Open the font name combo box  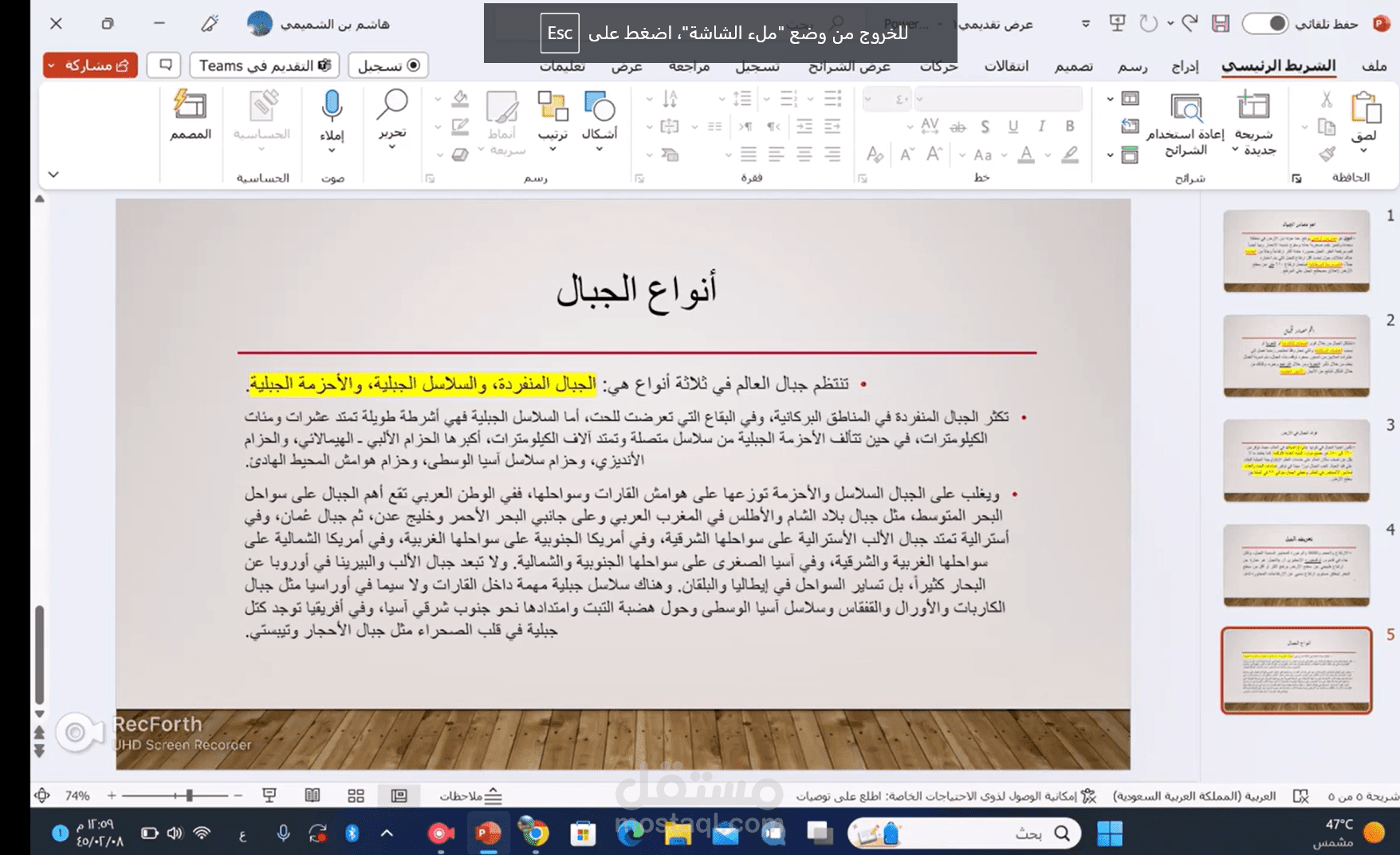[998, 99]
